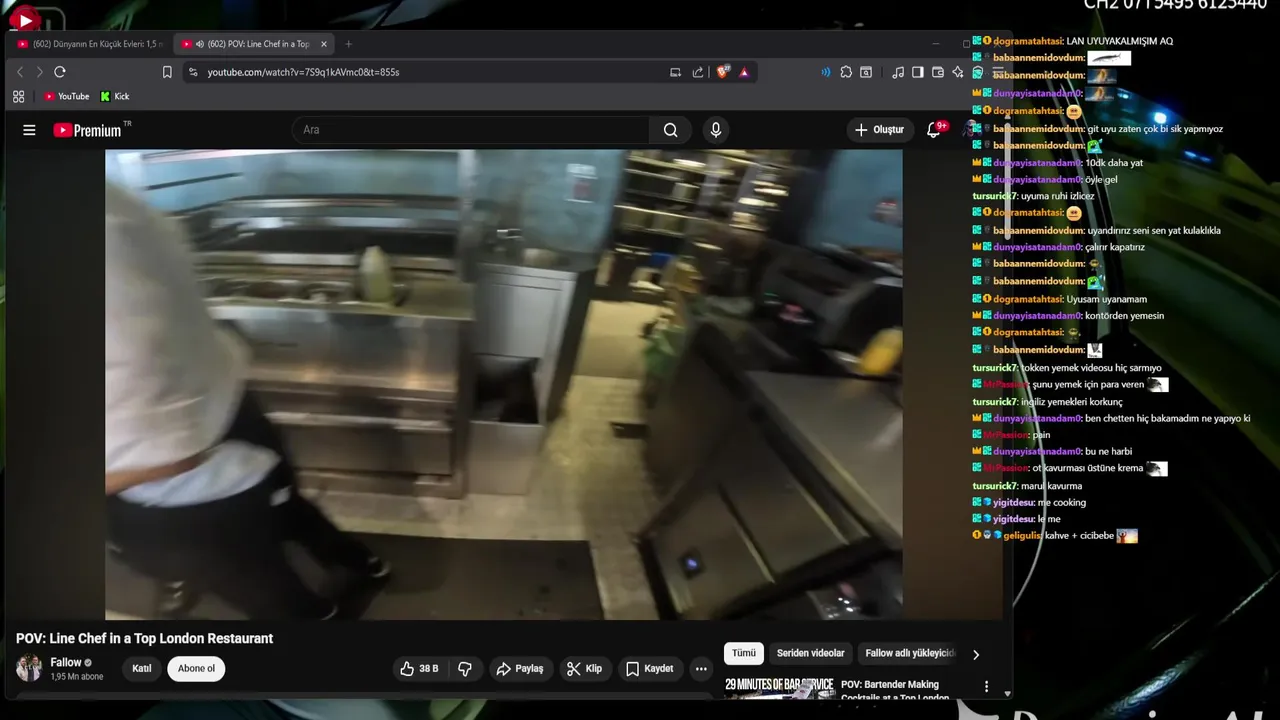Click the video title text POV: Line Chef
Viewport: 1280px width, 720px height.
coord(144,638)
